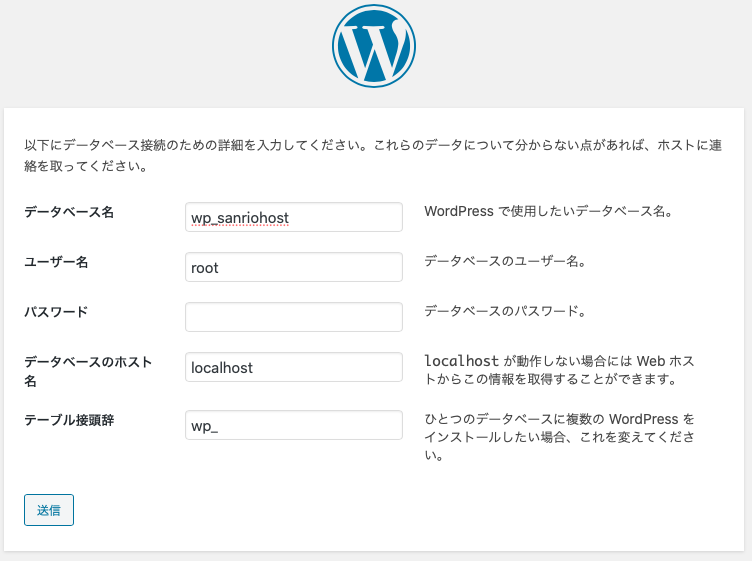Click the パスワード field label
Screen dimensions: 752x561
pos(57,312)
